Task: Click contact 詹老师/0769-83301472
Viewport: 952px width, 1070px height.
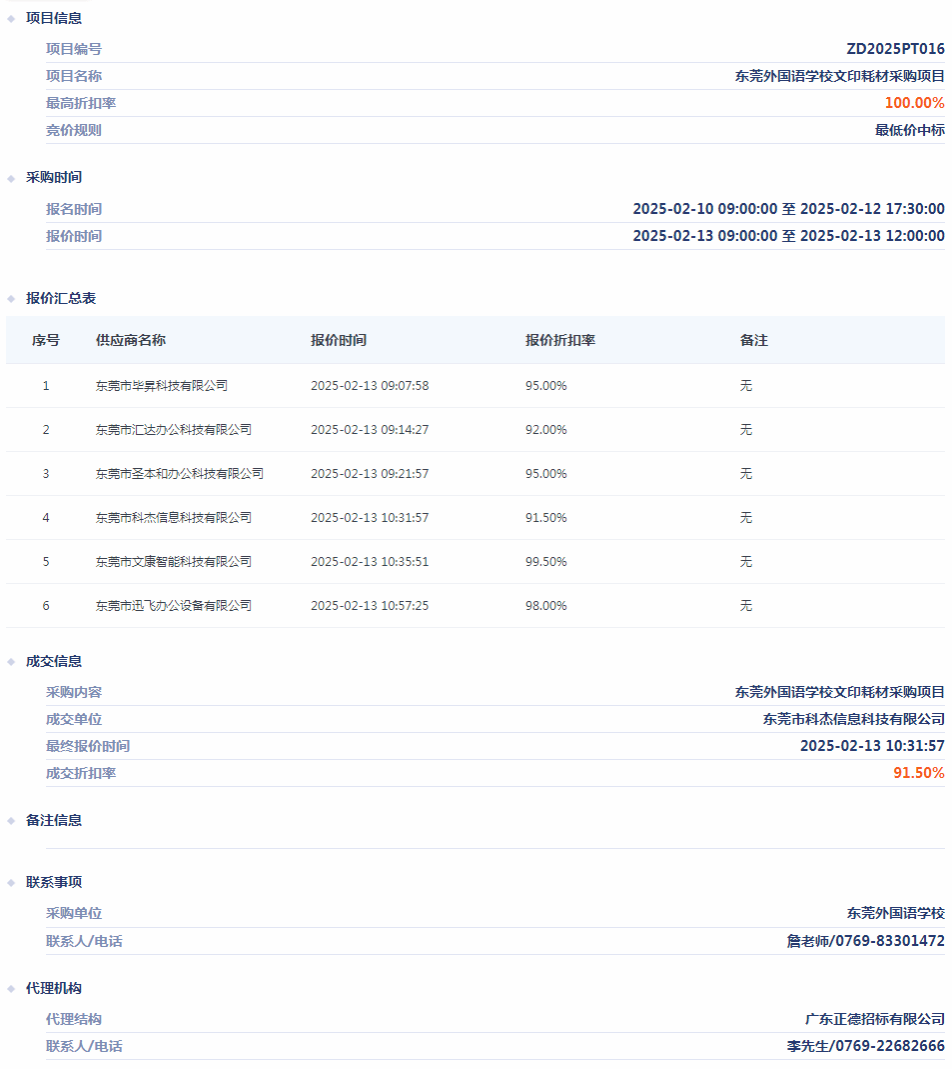Action: point(865,941)
